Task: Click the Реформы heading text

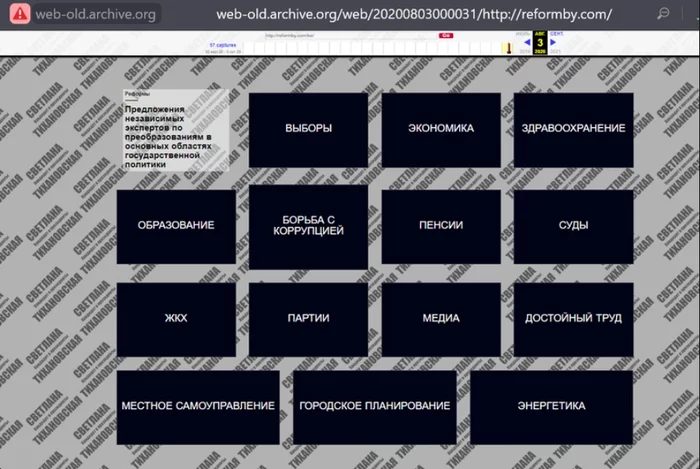Action: [137, 94]
